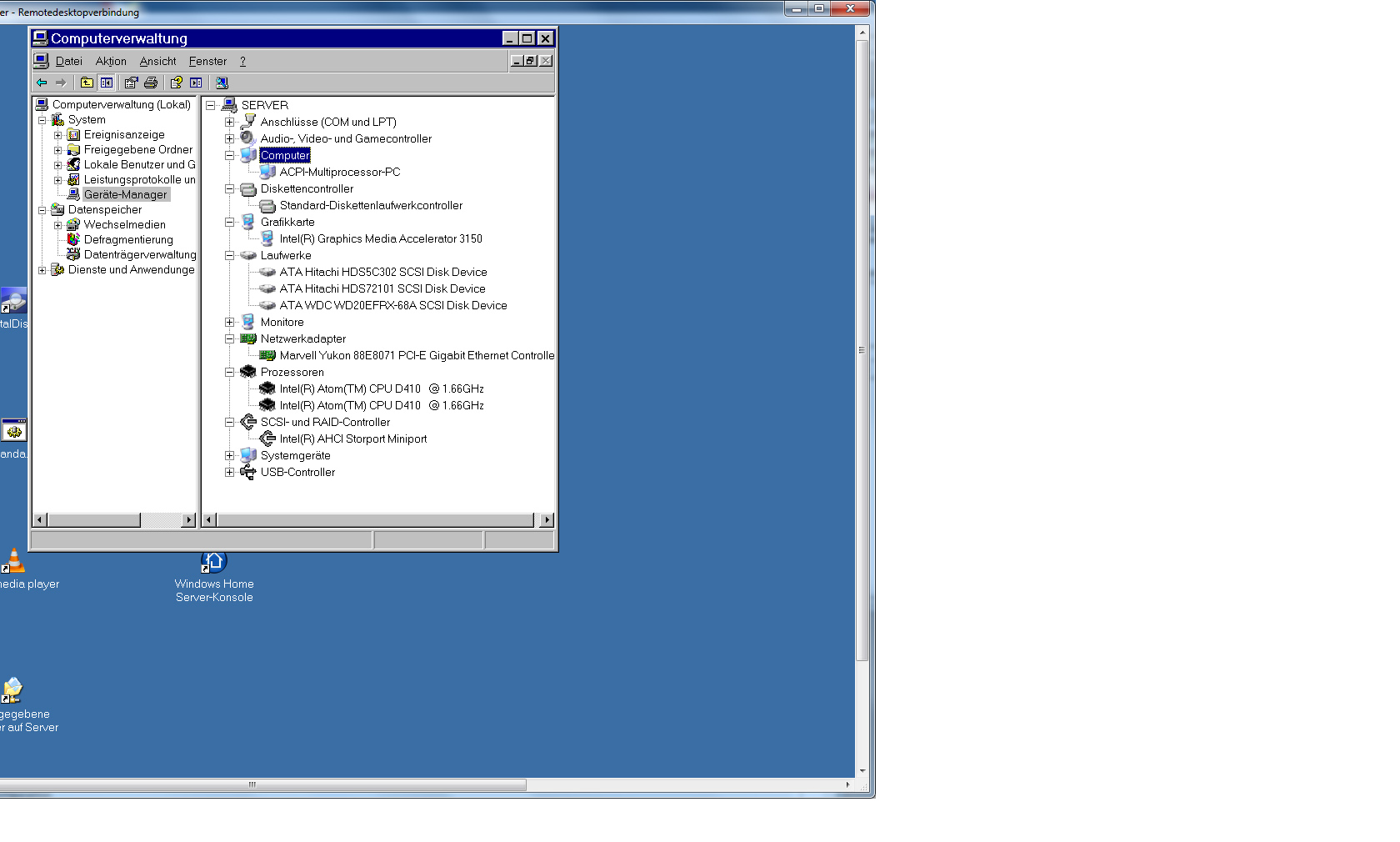This screenshot has width=1400, height=842.
Task: Open the Fenster menu
Action: click(207, 61)
